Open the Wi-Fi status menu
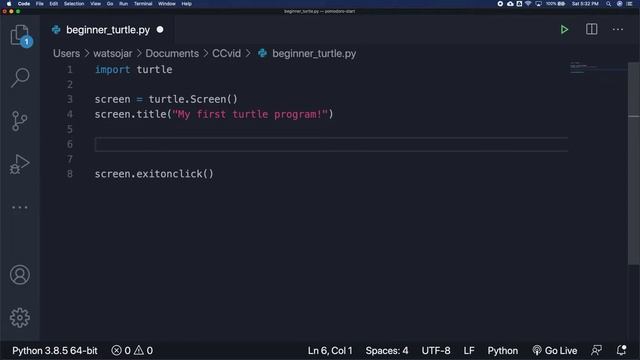The width and height of the screenshot is (640, 360). 528,4
